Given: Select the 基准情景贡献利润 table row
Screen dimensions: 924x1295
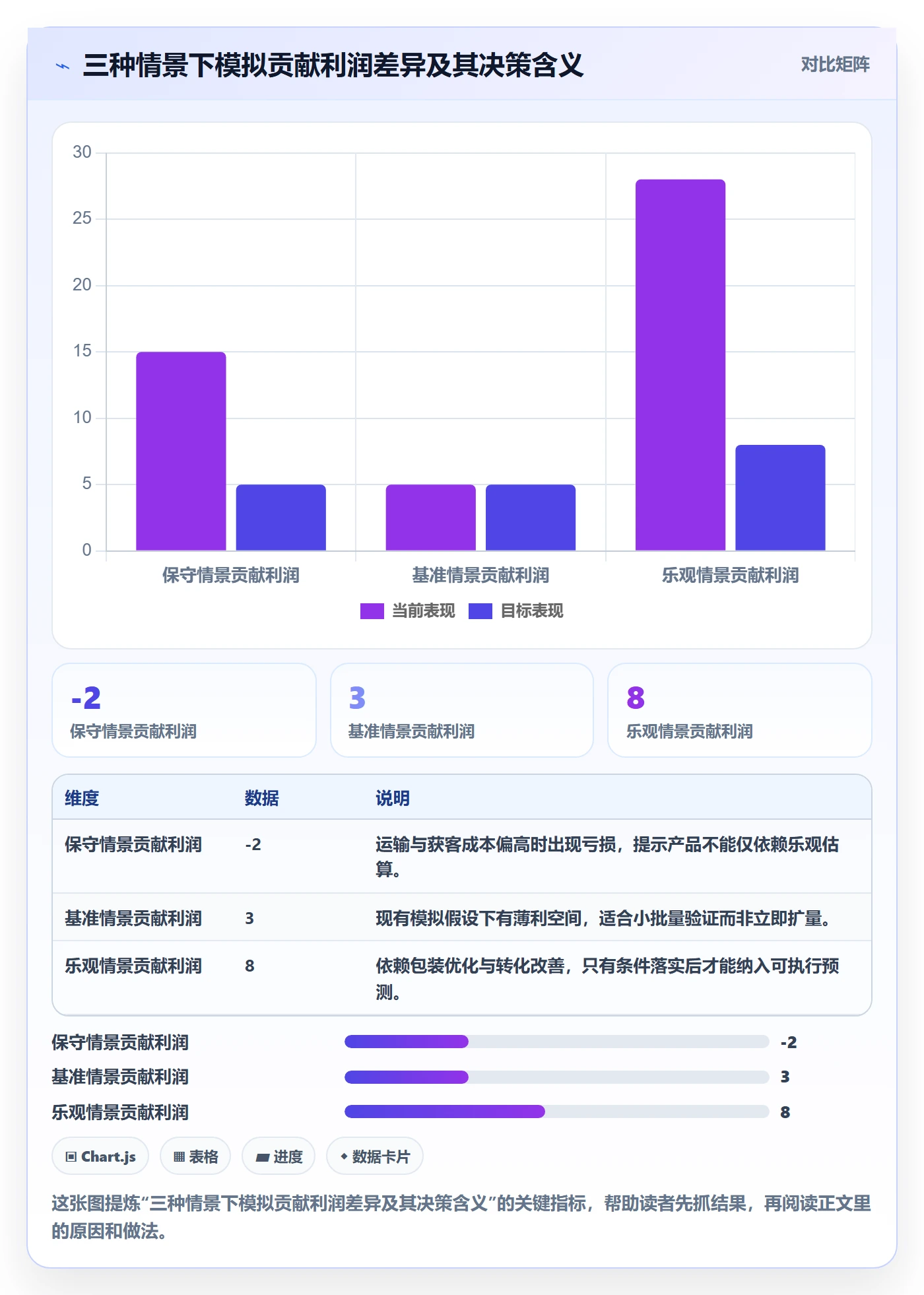Looking at the screenshot, I should point(462,917).
